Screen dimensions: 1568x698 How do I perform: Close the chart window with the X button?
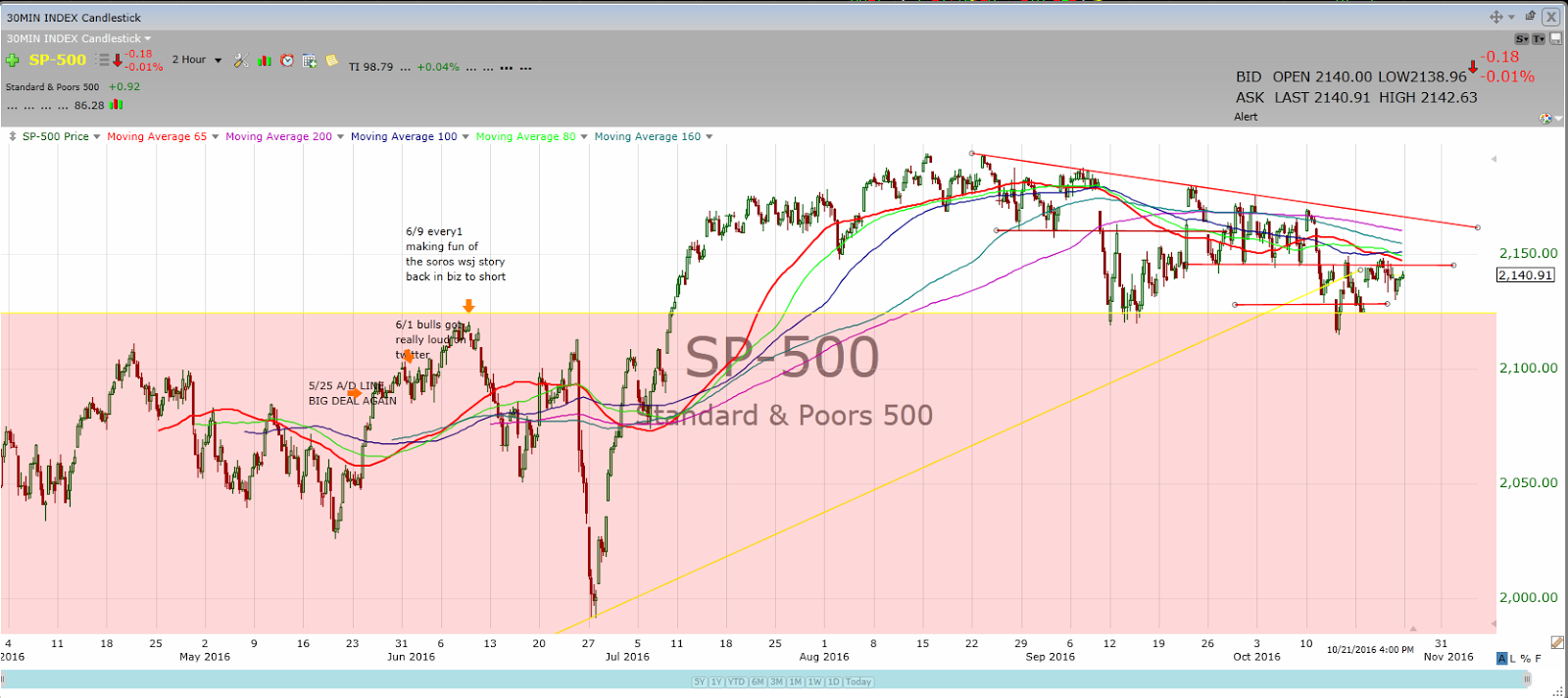(1551, 17)
